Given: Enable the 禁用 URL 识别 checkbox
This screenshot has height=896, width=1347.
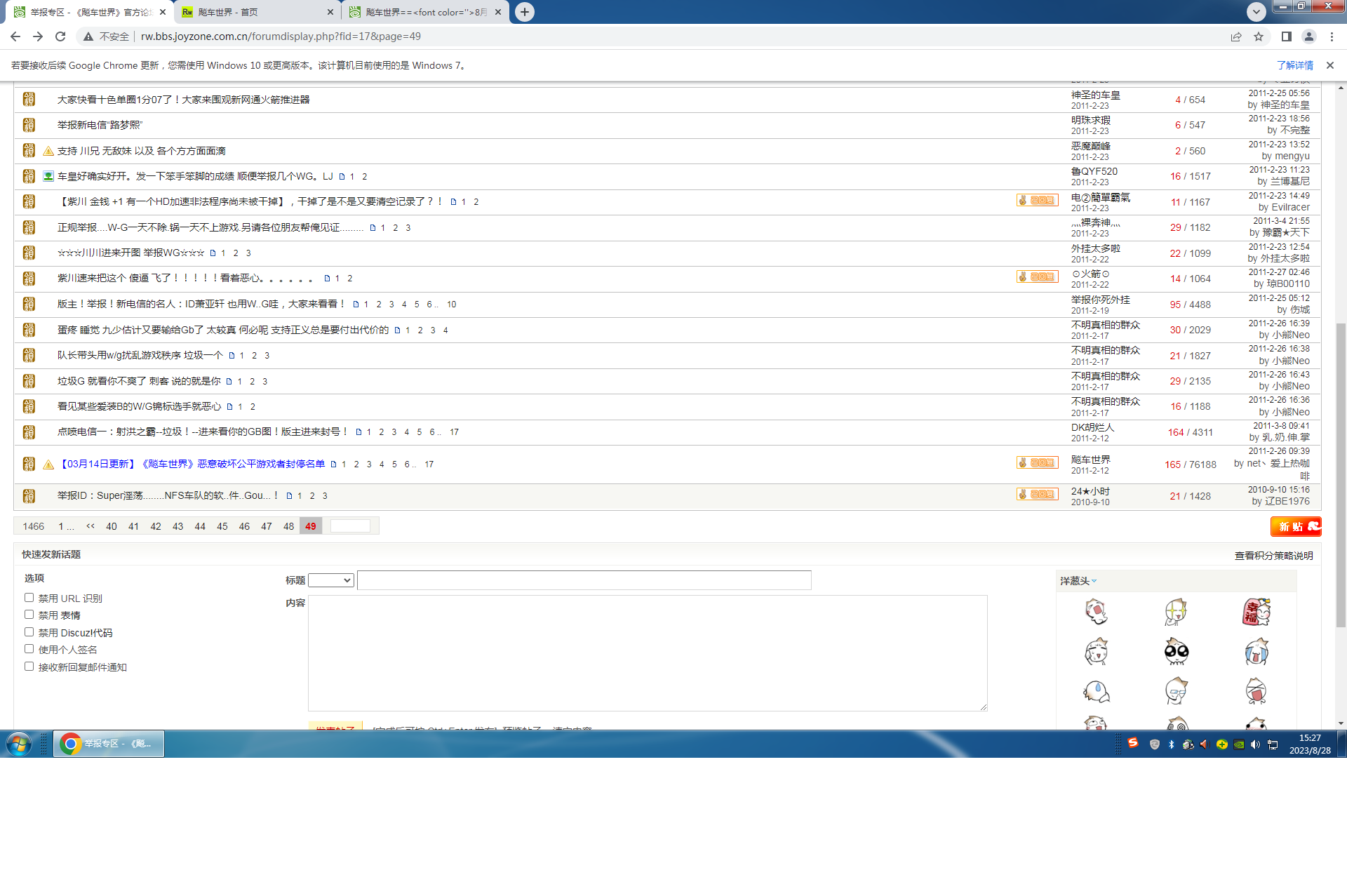Looking at the screenshot, I should pos(29,598).
